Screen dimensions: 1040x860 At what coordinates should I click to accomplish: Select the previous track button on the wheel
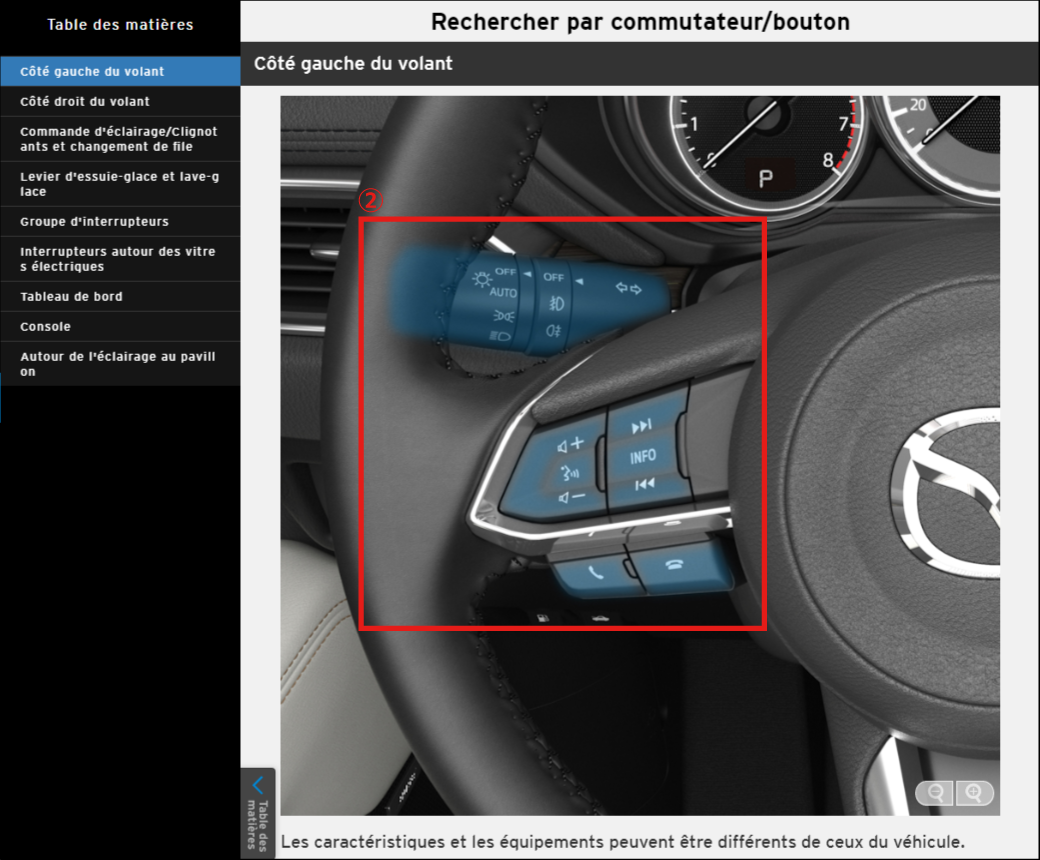[x=644, y=484]
